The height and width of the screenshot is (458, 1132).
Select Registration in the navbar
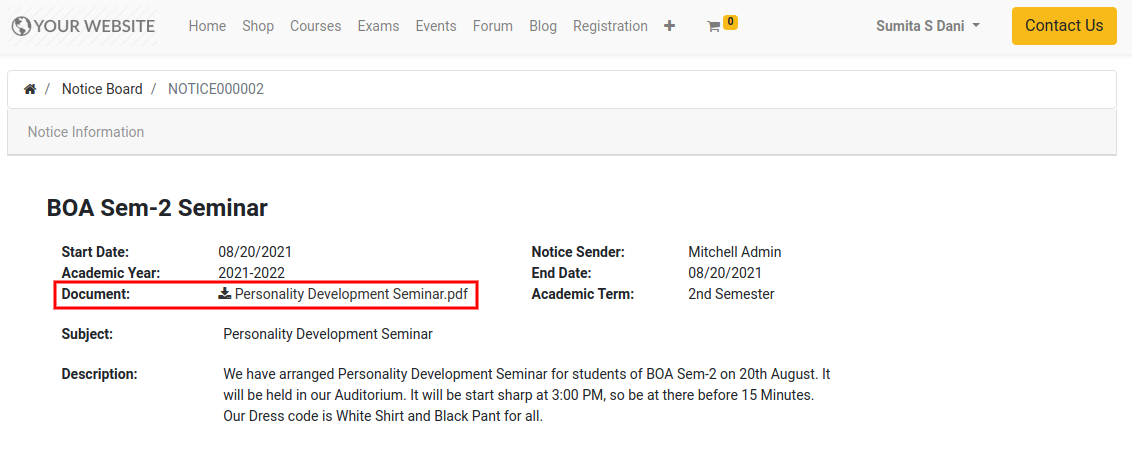pos(610,26)
